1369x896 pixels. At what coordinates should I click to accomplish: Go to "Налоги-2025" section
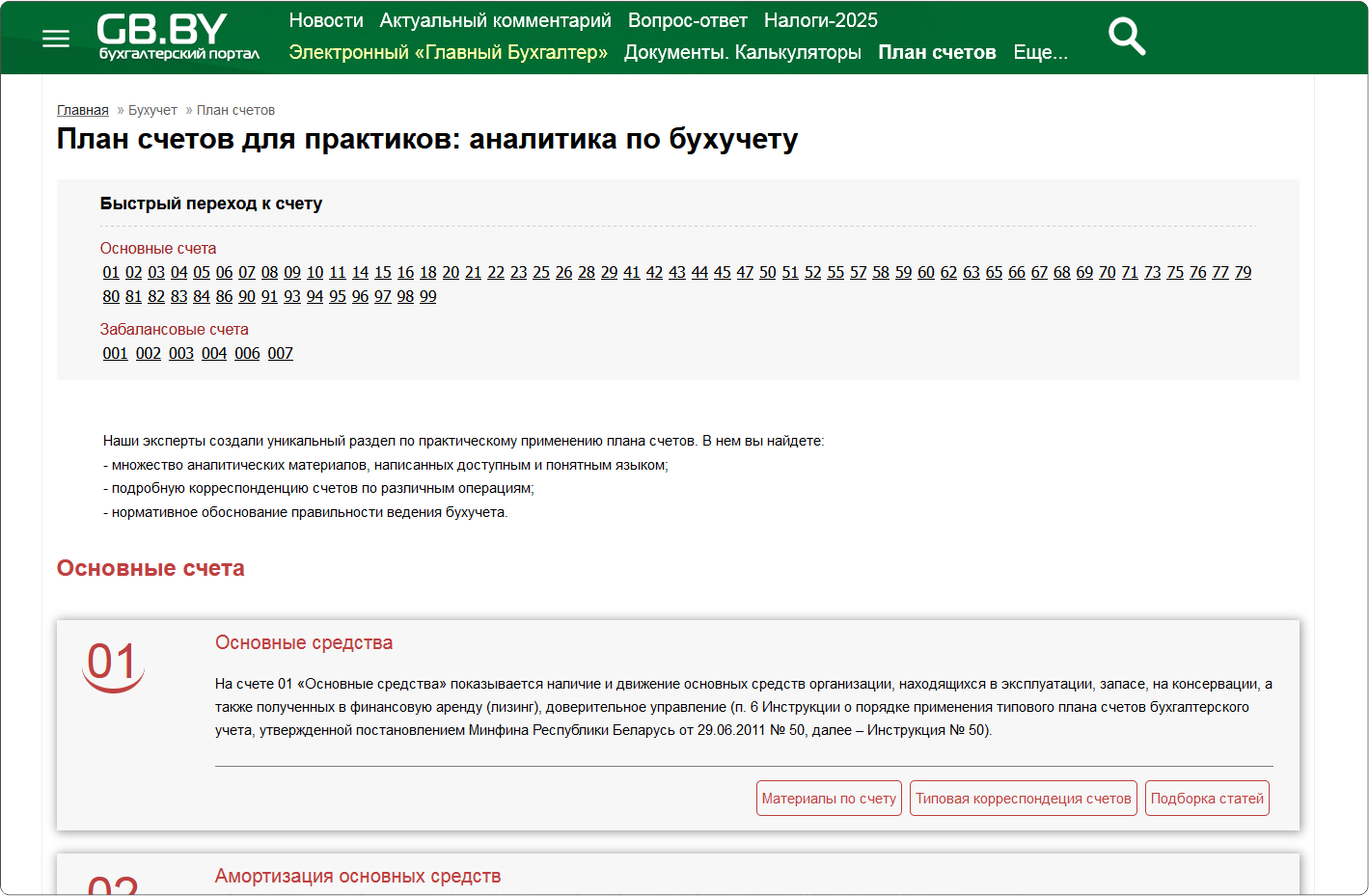click(x=820, y=20)
